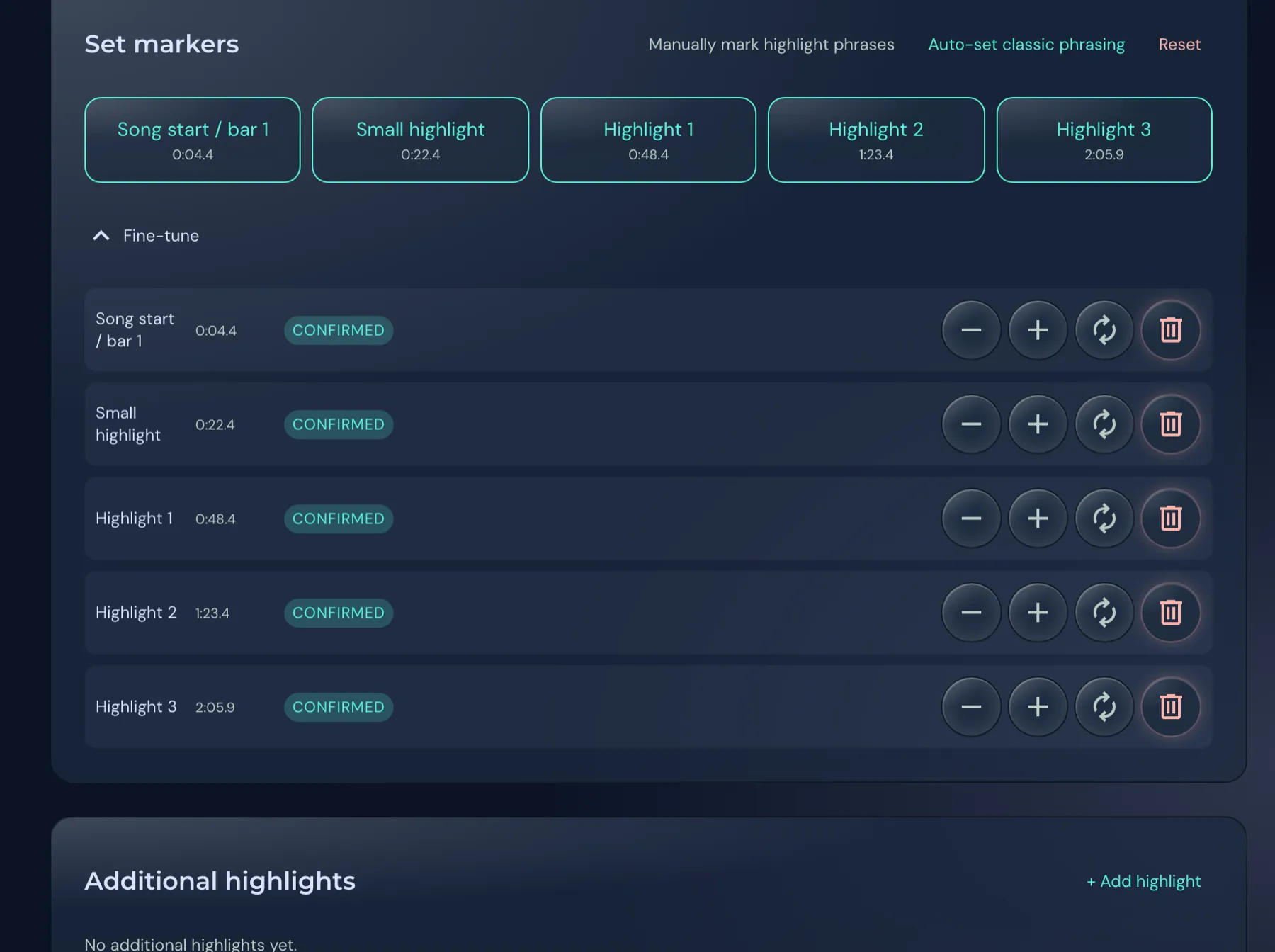Click the plus button for Highlight 1
1275x952 pixels.
tap(1038, 518)
